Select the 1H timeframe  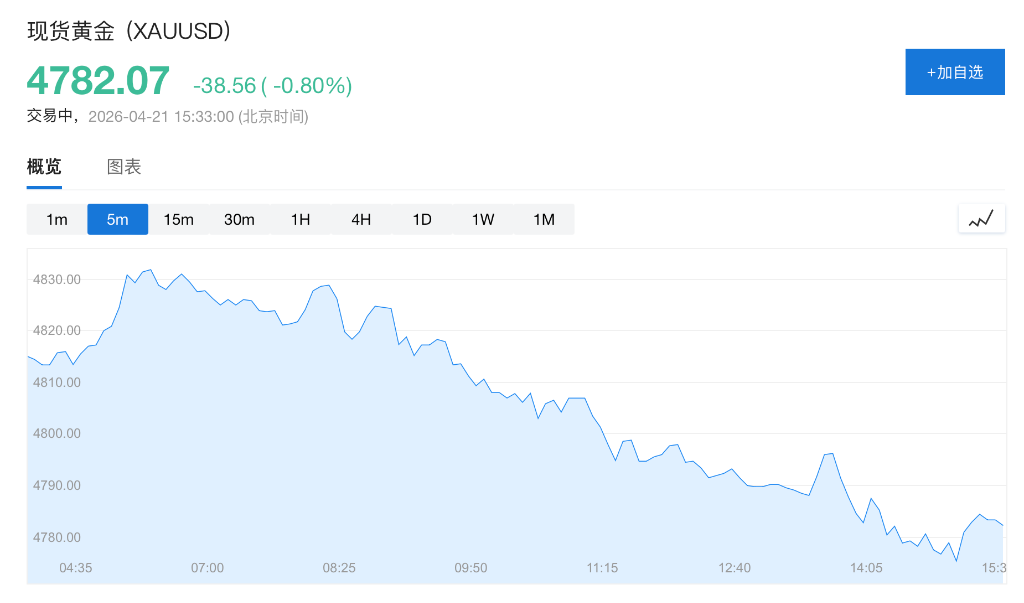[300, 219]
